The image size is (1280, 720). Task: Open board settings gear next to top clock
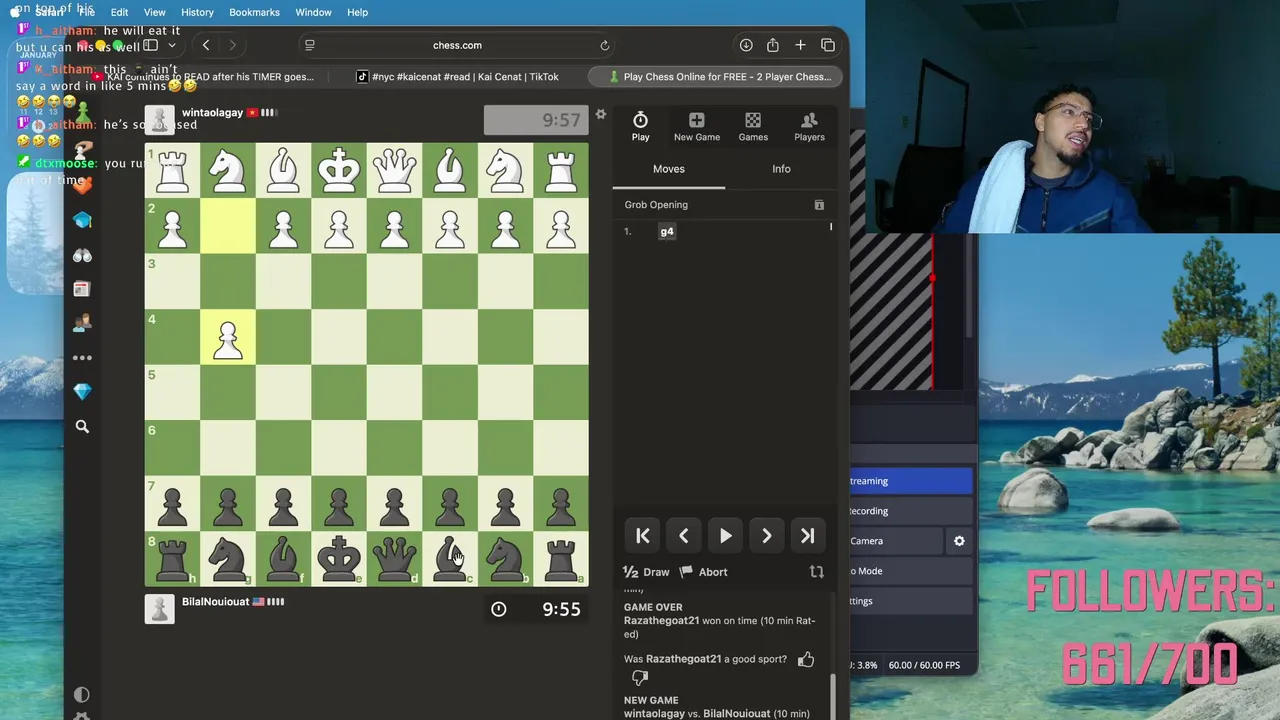[x=601, y=114]
